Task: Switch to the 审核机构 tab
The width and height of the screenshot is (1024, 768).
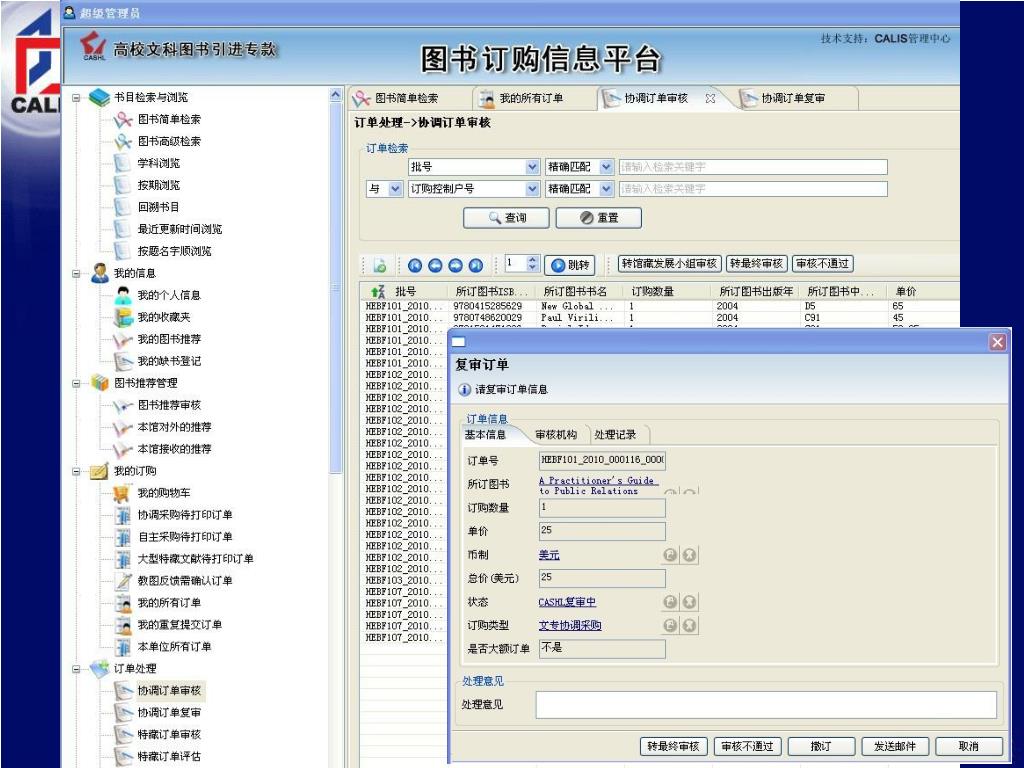Action: pyautogui.click(x=556, y=435)
